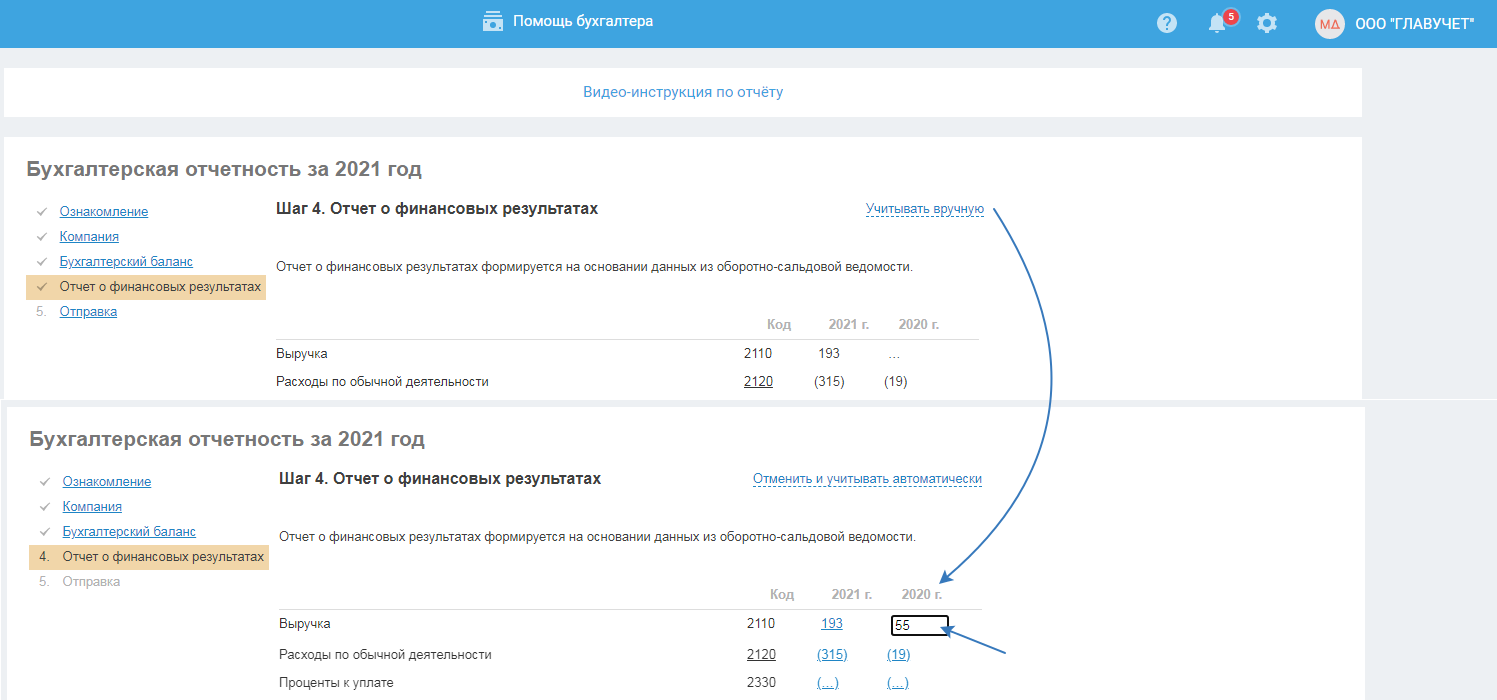Click Отменить и учитывать автоматически

pos(867,479)
